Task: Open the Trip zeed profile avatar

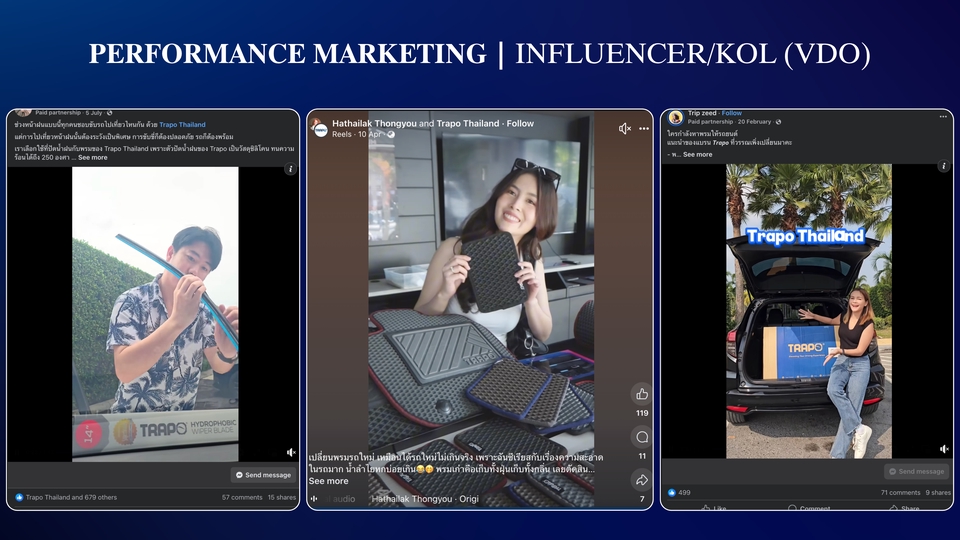Action: (x=676, y=117)
